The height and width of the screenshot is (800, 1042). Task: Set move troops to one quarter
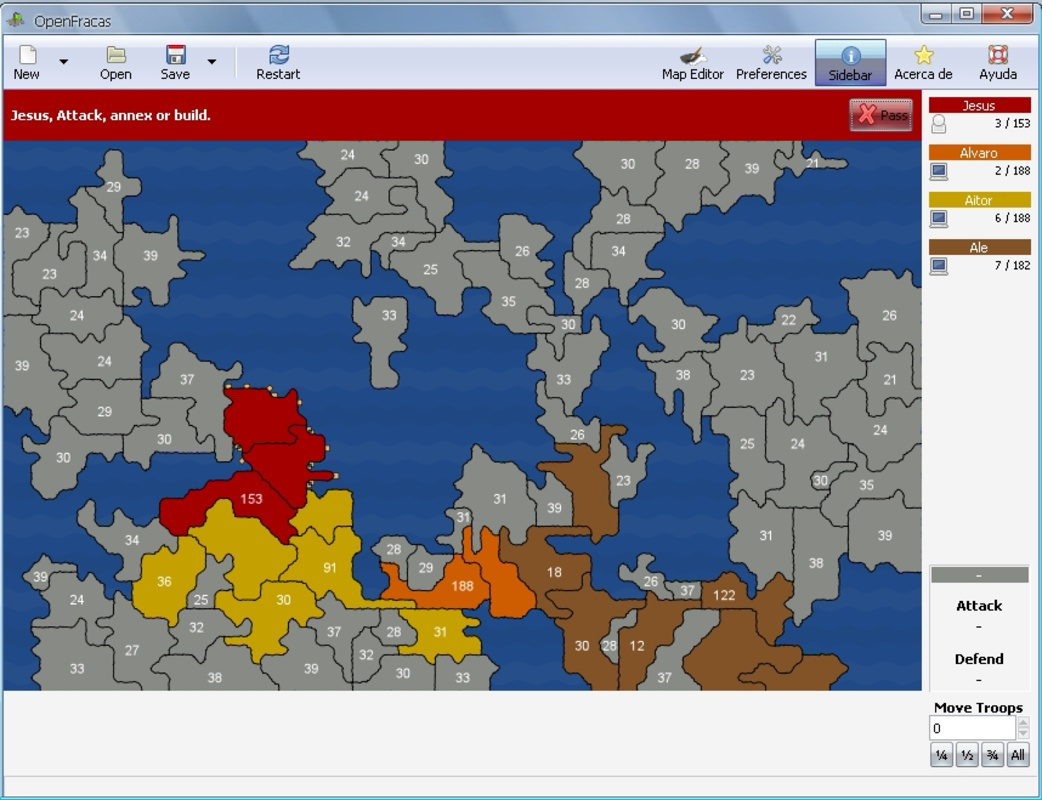[941, 755]
